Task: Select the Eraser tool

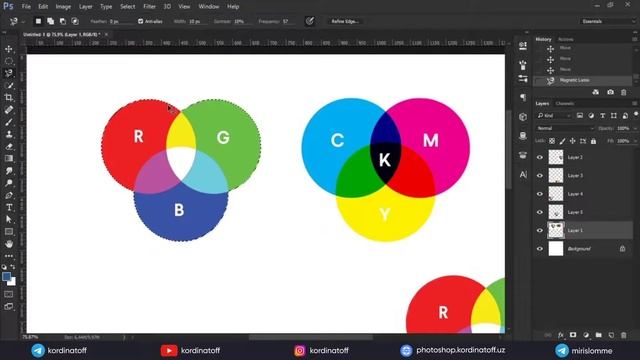Action: pyautogui.click(x=9, y=147)
